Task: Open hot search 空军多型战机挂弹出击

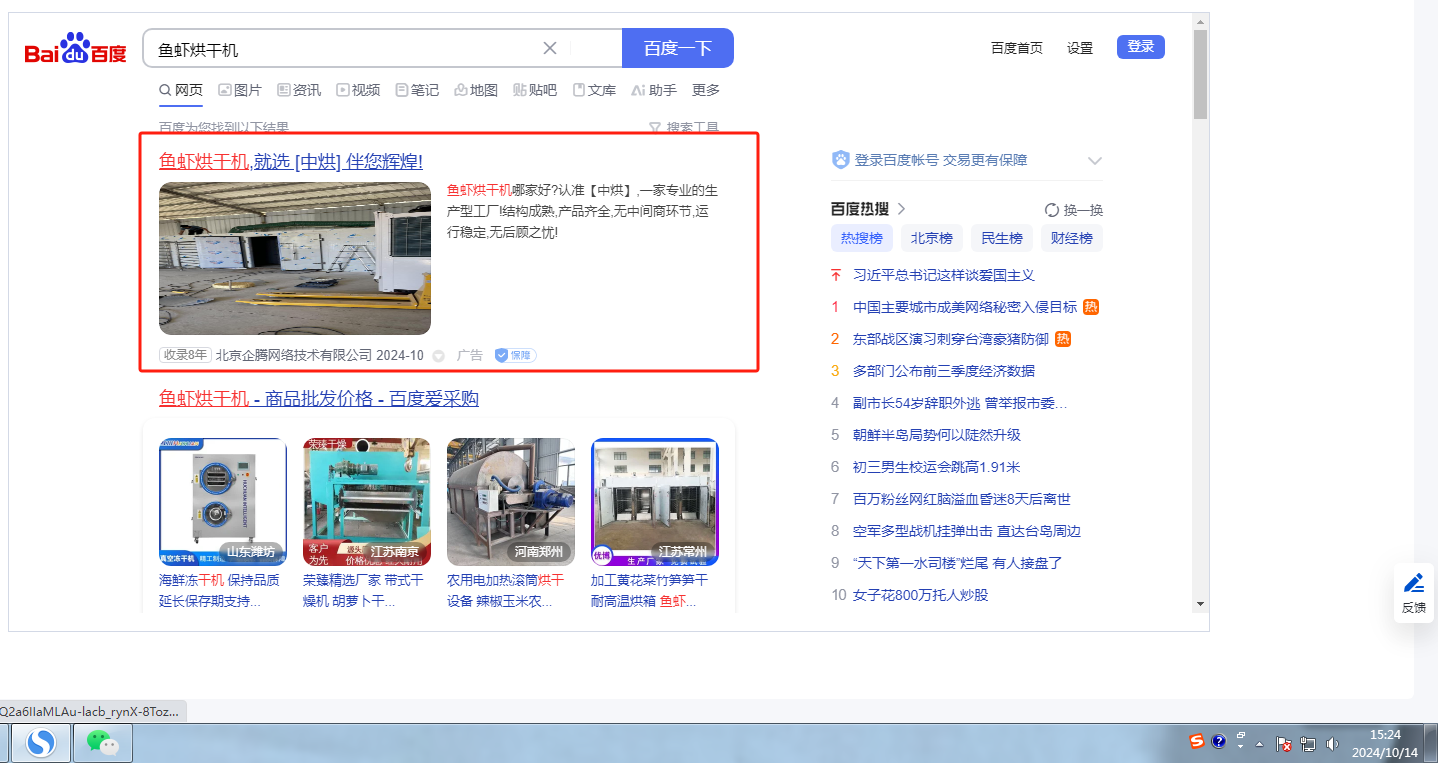Action: 967,531
